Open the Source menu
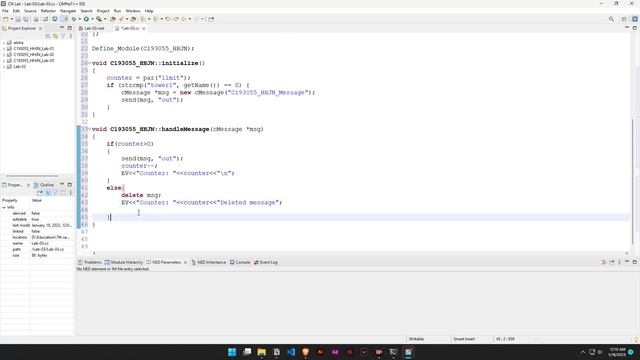Viewport: 640px width, 360px height. [x=30, y=11]
